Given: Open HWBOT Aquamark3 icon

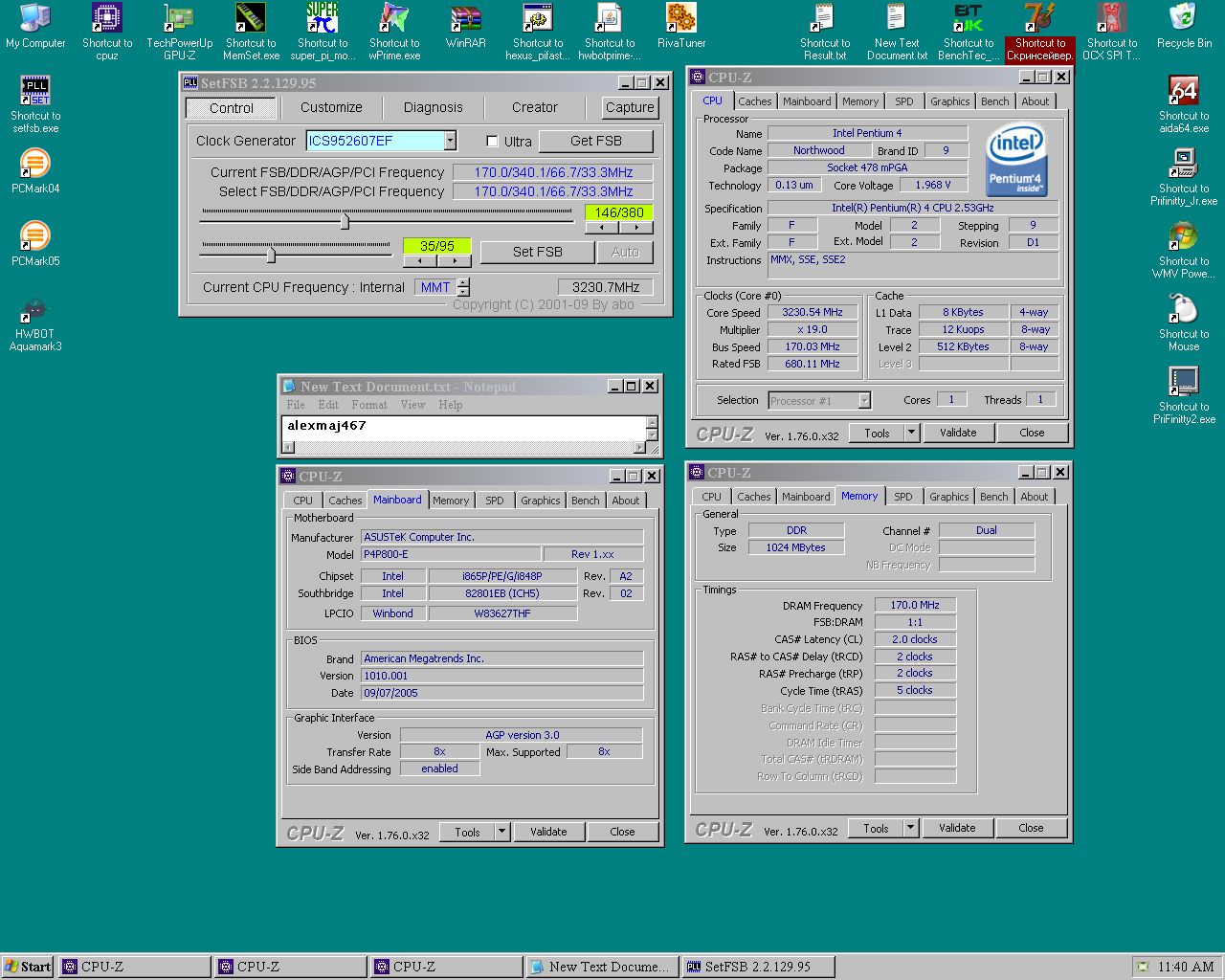Looking at the screenshot, I should [x=35, y=324].
